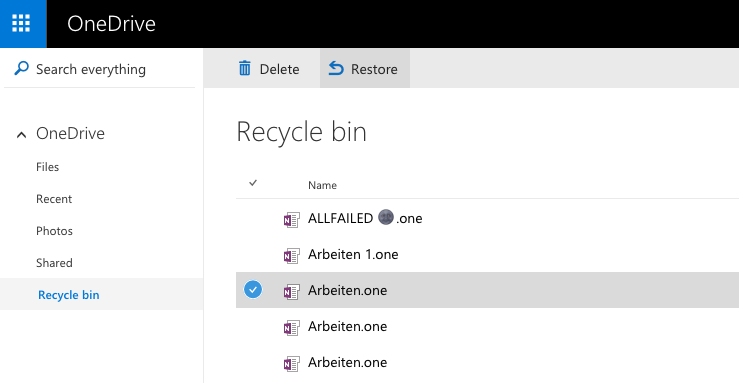This screenshot has width=739, height=383.
Task: Click OneNote icon of Arbeiten 1.one
Action: tap(291, 256)
